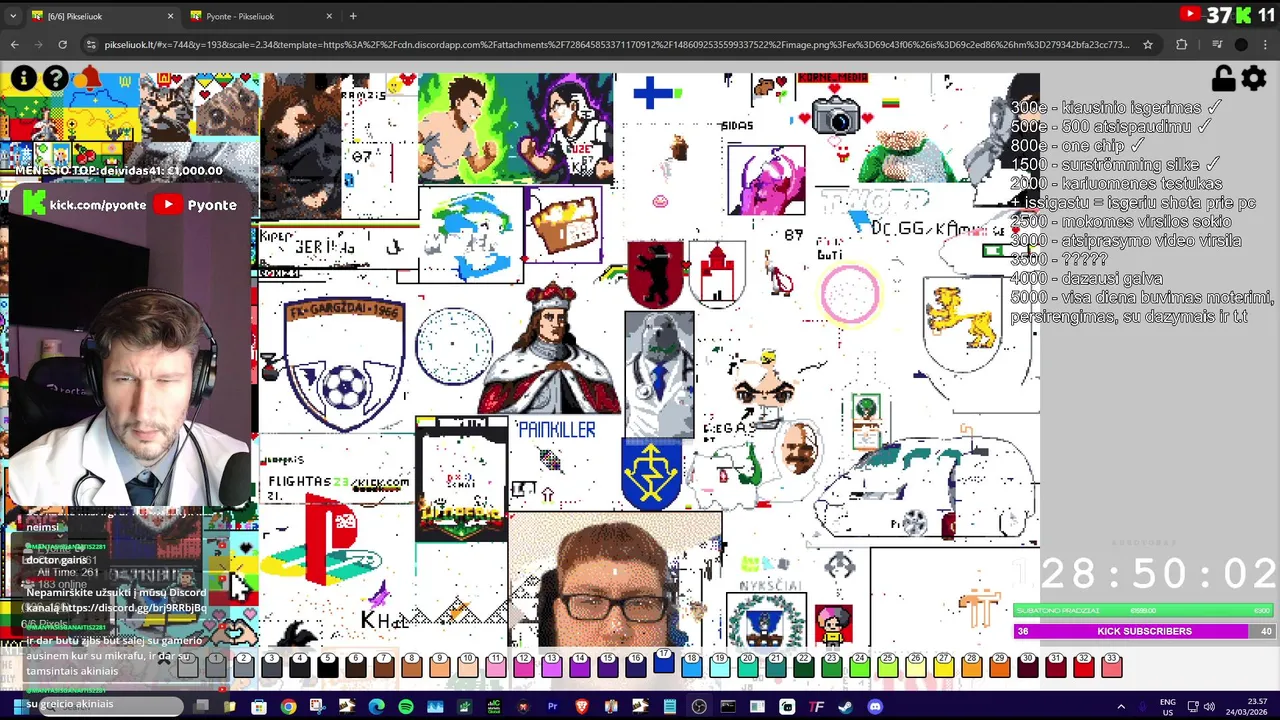Open the browser three-dot menu
The height and width of the screenshot is (720, 1280).
click(x=1266, y=44)
